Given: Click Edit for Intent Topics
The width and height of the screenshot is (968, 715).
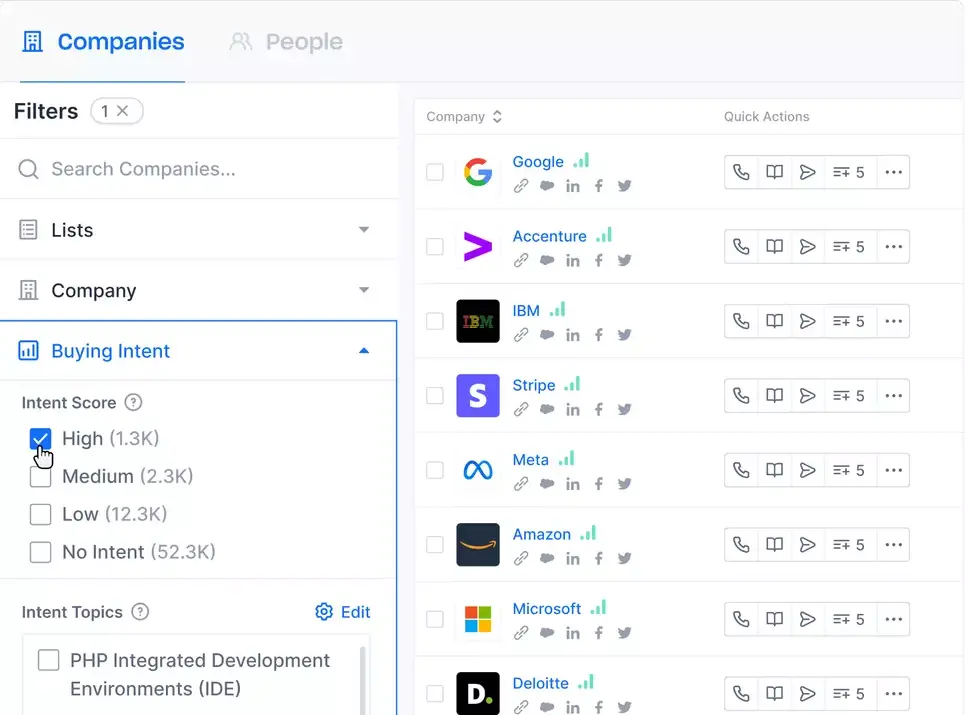Looking at the screenshot, I should tap(343, 612).
